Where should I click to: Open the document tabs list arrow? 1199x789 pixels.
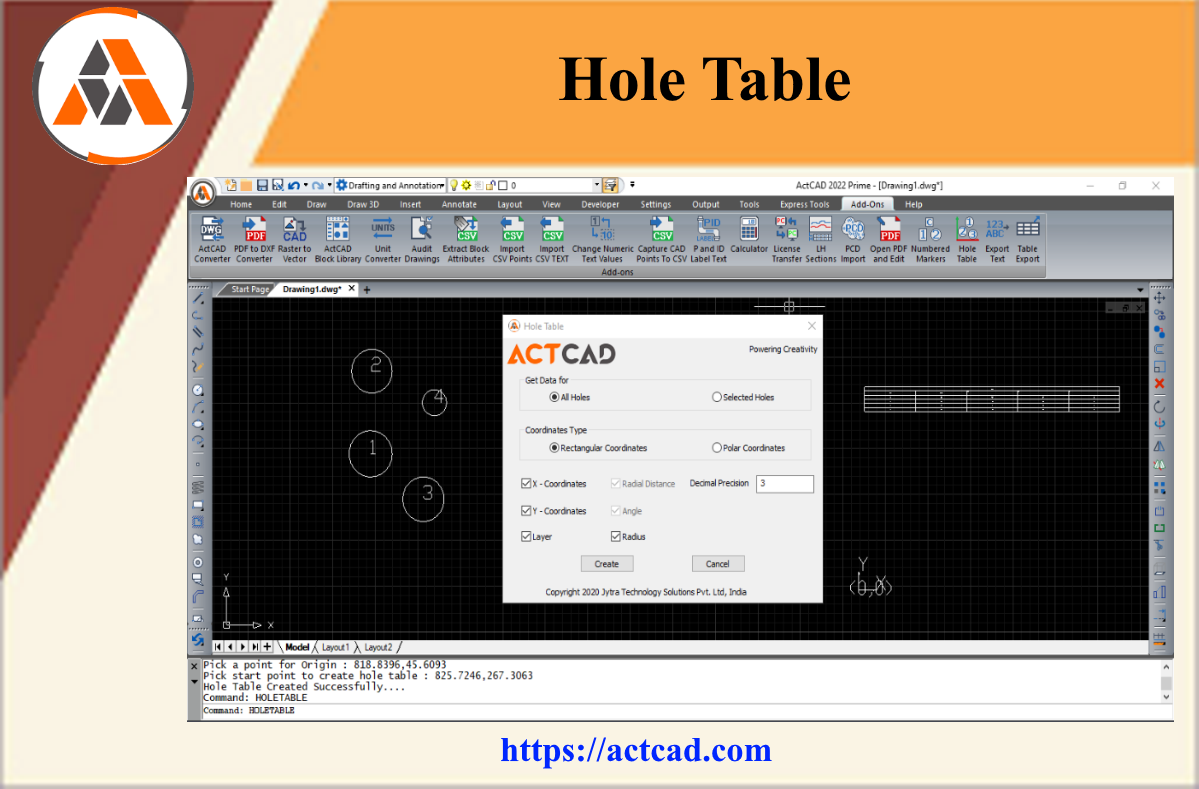1140,290
